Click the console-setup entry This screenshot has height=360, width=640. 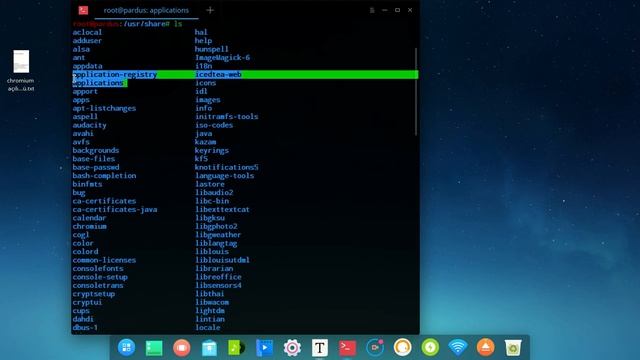tap(100, 277)
